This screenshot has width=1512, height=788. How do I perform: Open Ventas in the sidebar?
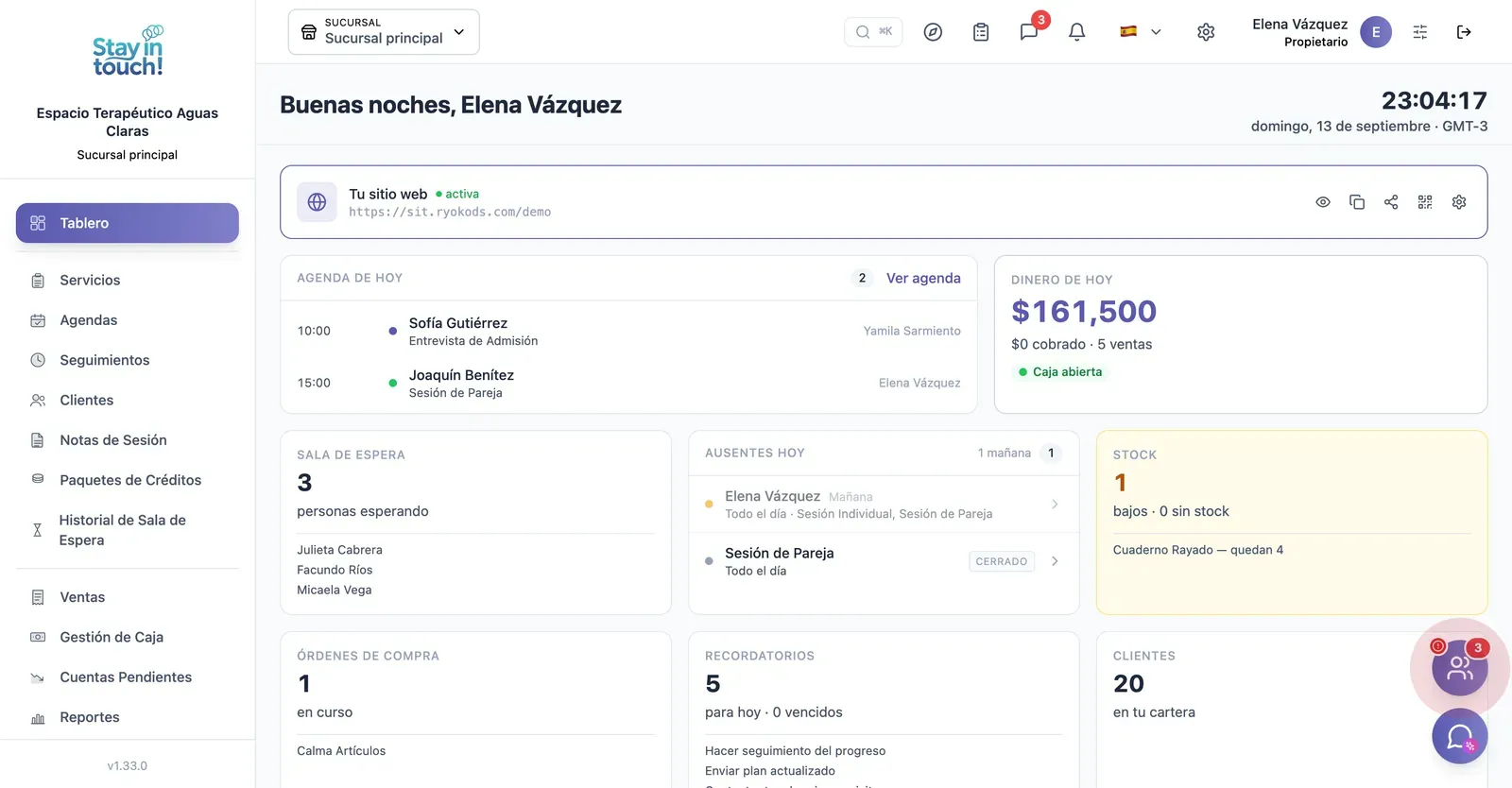[x=128, y=597]
